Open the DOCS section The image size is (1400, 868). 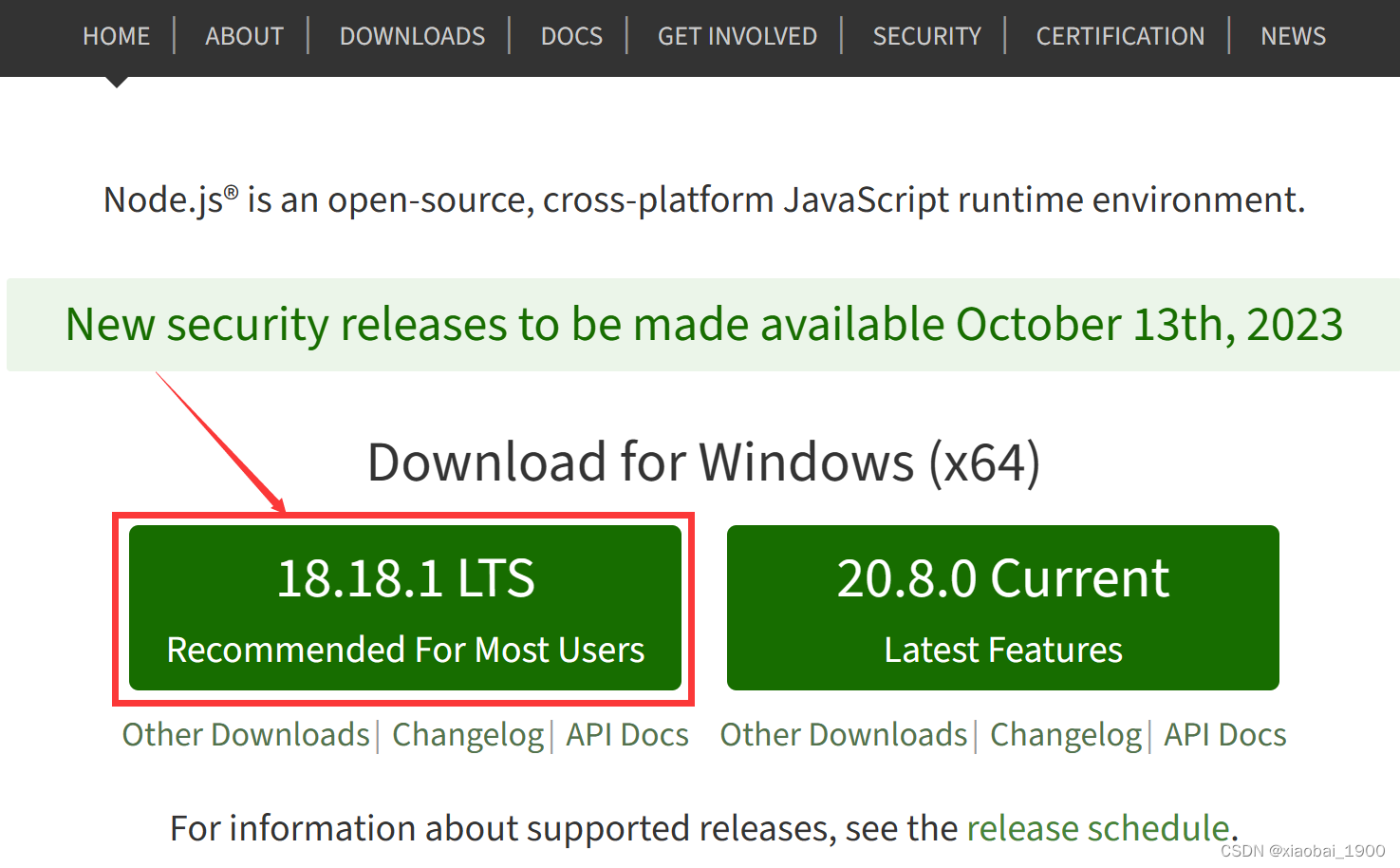tap(571, 36)
